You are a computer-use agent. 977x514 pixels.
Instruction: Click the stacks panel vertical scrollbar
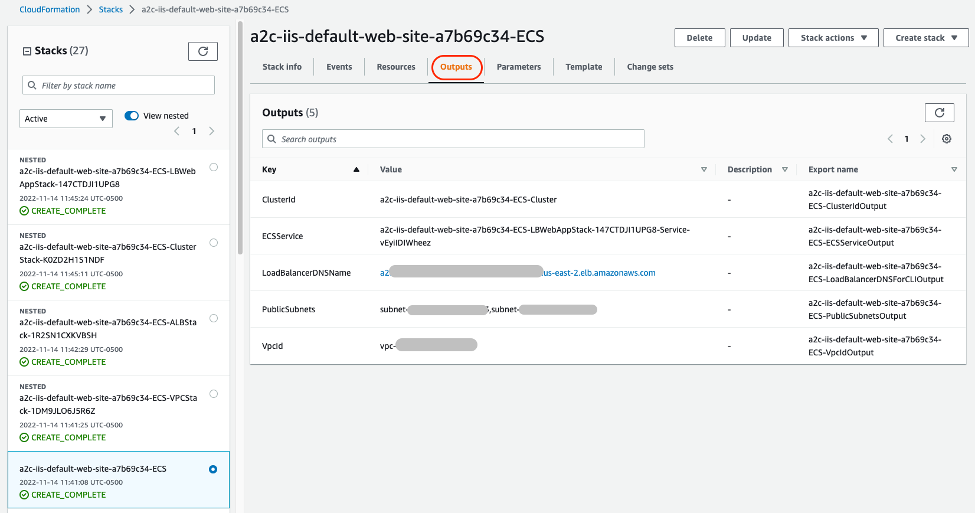pyautogui.click(x=241, y=137)
